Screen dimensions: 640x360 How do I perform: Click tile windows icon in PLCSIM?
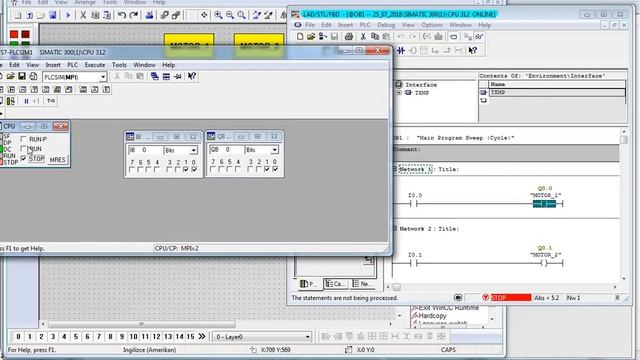tap(166, 76)
